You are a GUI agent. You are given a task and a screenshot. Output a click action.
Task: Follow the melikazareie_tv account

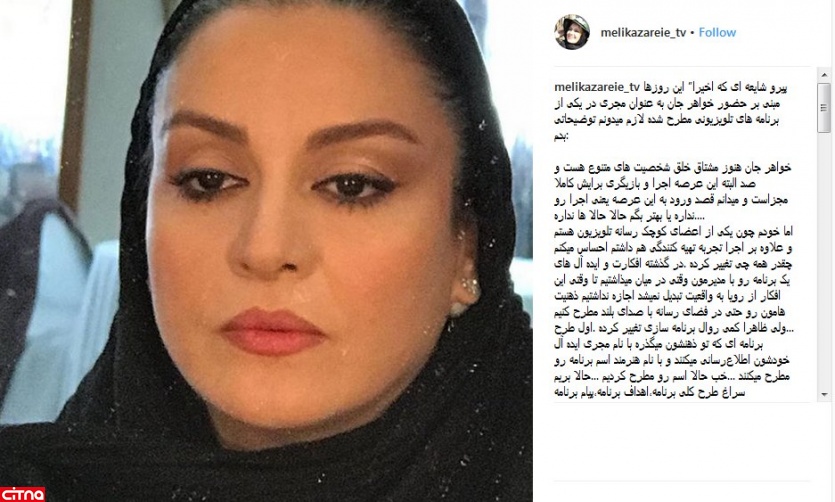click(x=717, y=32)
